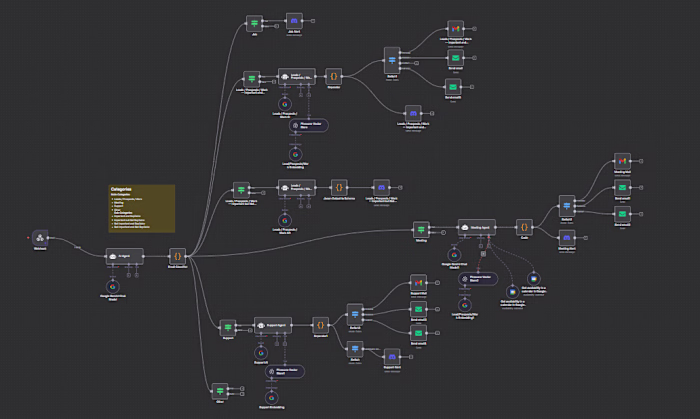Select the Support Alert Discord node
Screen dimensions: 700x419
392,357
